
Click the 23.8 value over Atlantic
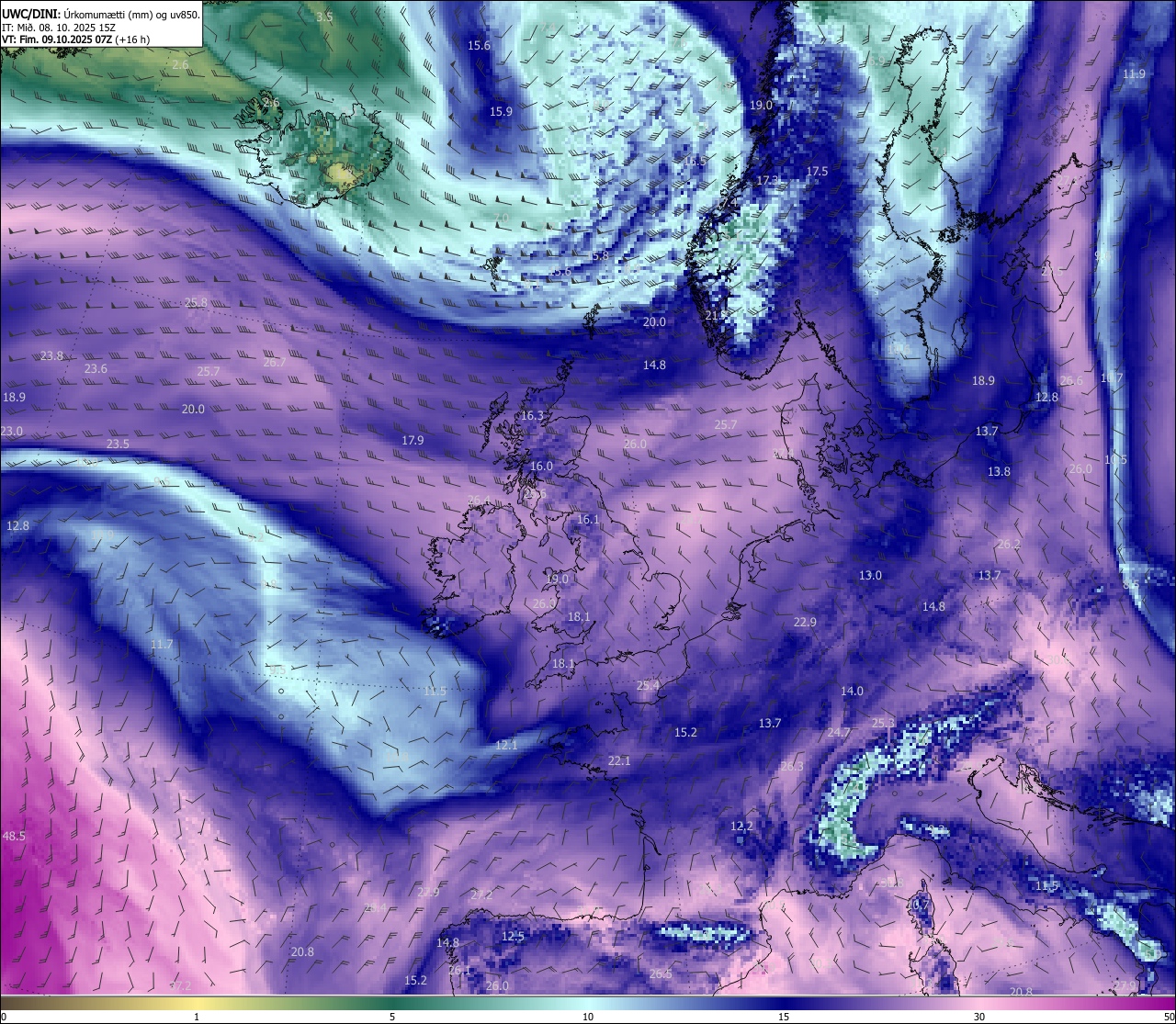[x=51, y=356]
